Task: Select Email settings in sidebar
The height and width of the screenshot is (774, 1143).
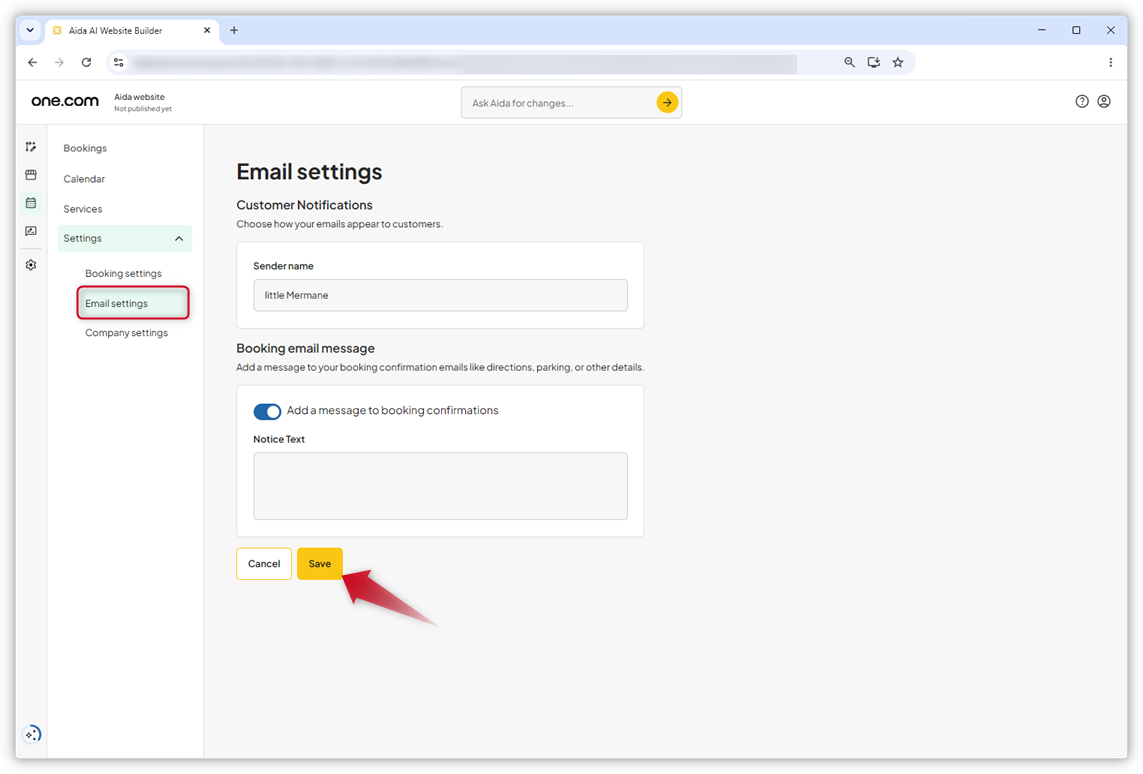Action: coord(133,303)
